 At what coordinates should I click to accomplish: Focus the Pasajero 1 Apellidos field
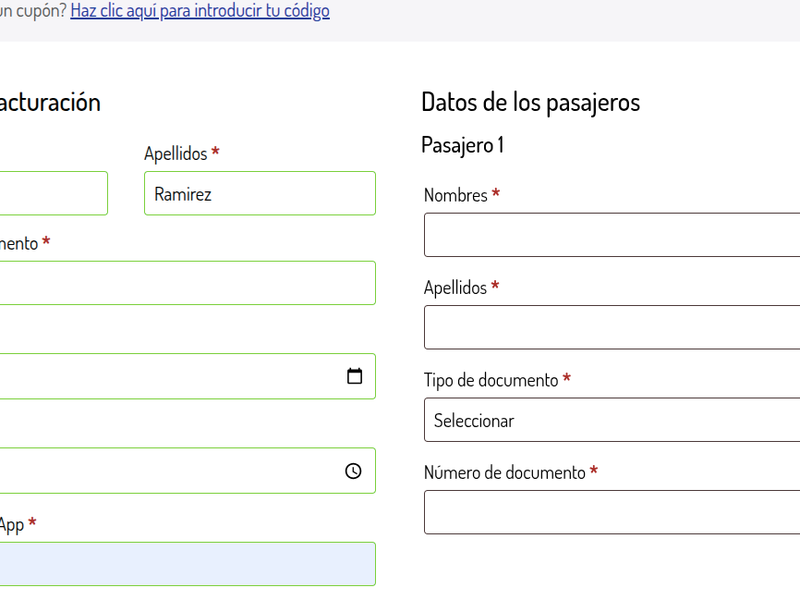610,327
